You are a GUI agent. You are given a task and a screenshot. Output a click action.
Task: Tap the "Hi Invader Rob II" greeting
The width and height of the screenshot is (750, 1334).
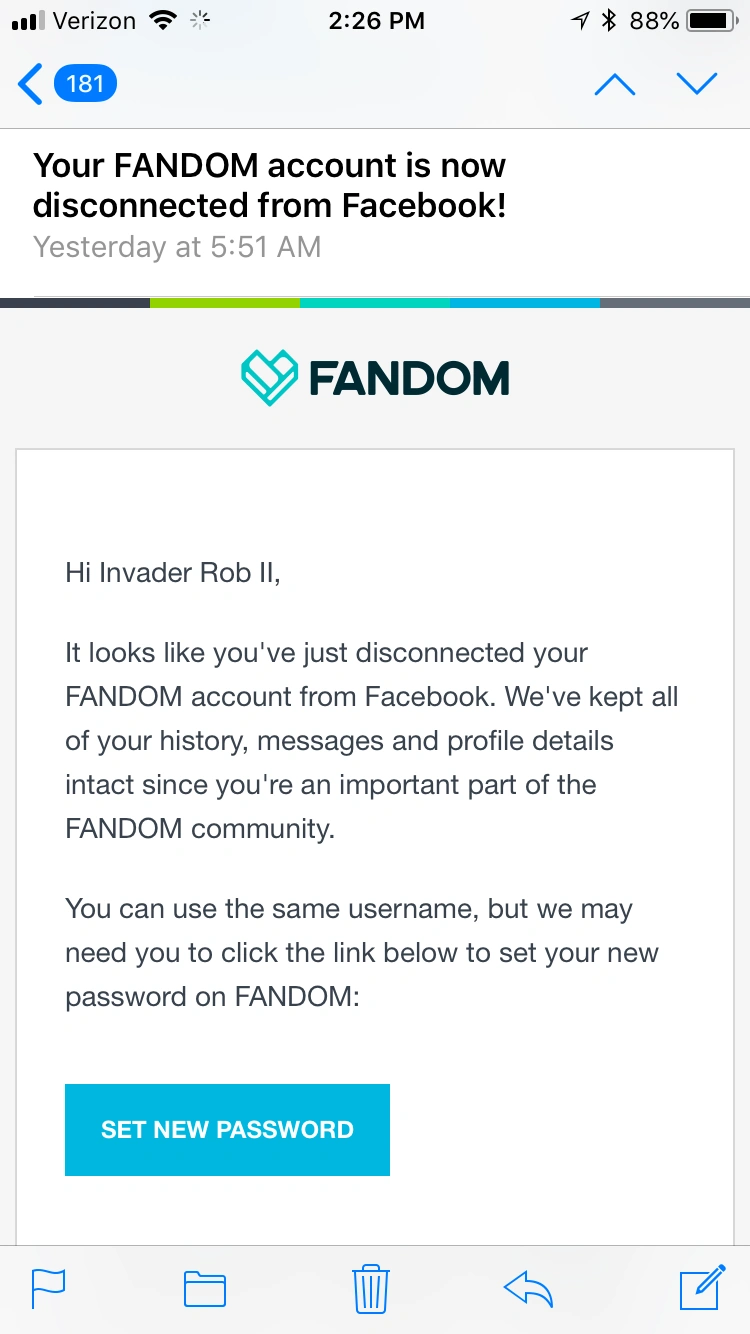coord(172,573)
